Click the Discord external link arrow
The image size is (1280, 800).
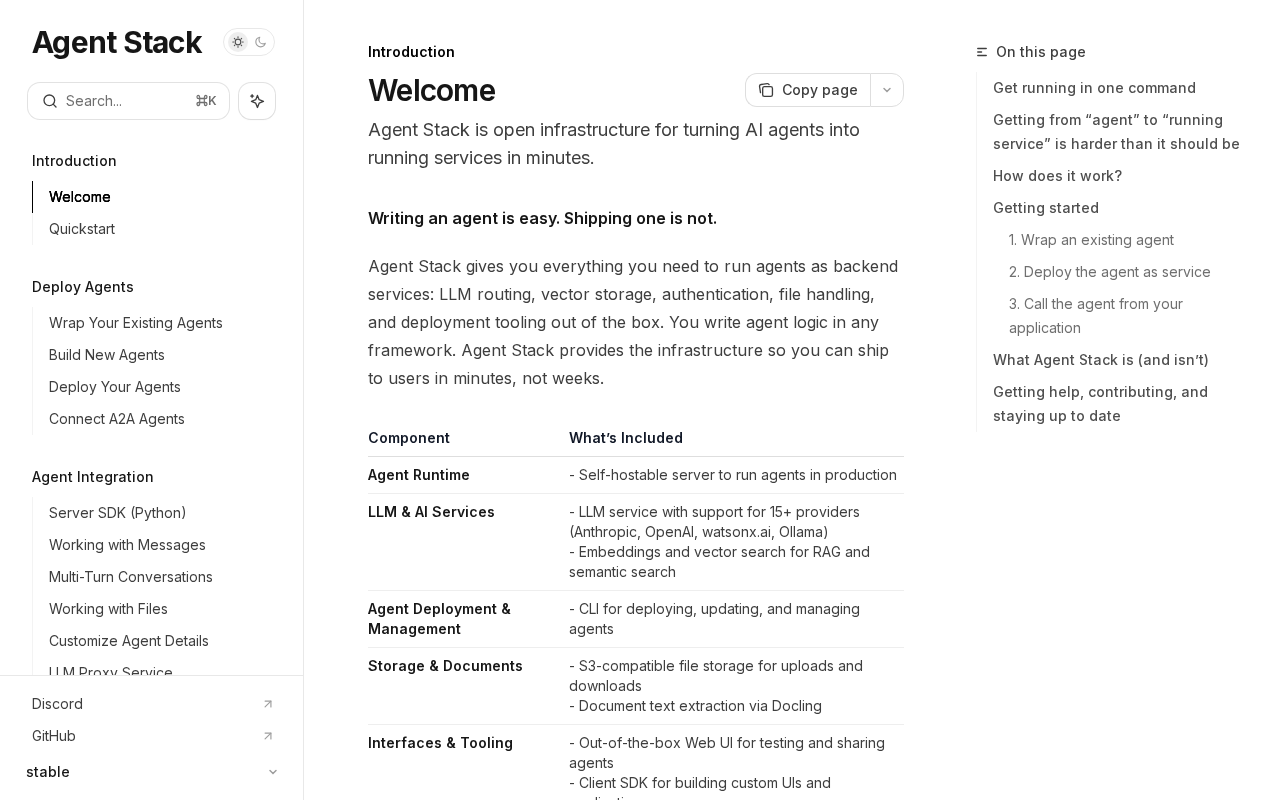tap(268, 704)
